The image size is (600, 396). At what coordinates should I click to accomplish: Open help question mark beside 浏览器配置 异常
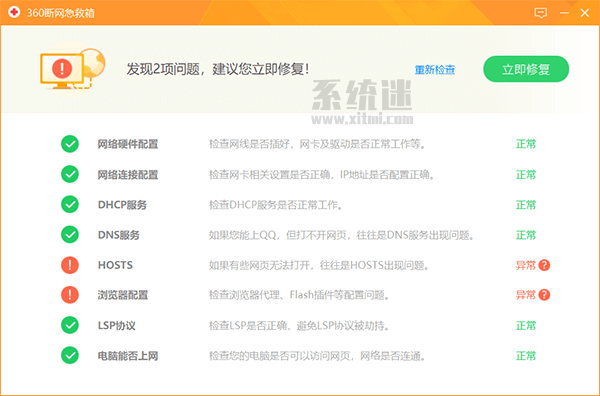[544, 295]
